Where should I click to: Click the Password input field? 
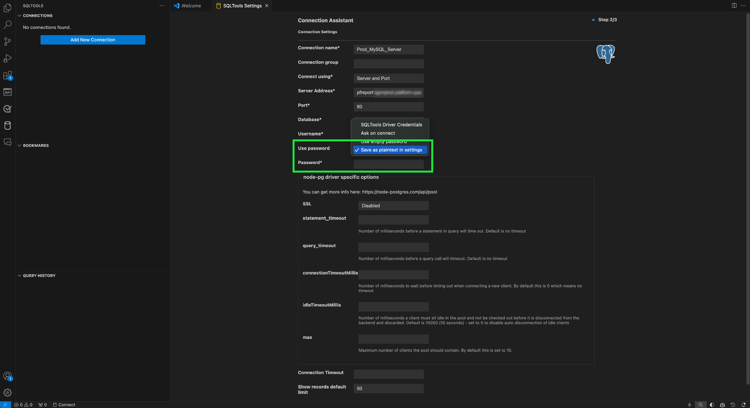pyautogui.click(x=388, y=164)
